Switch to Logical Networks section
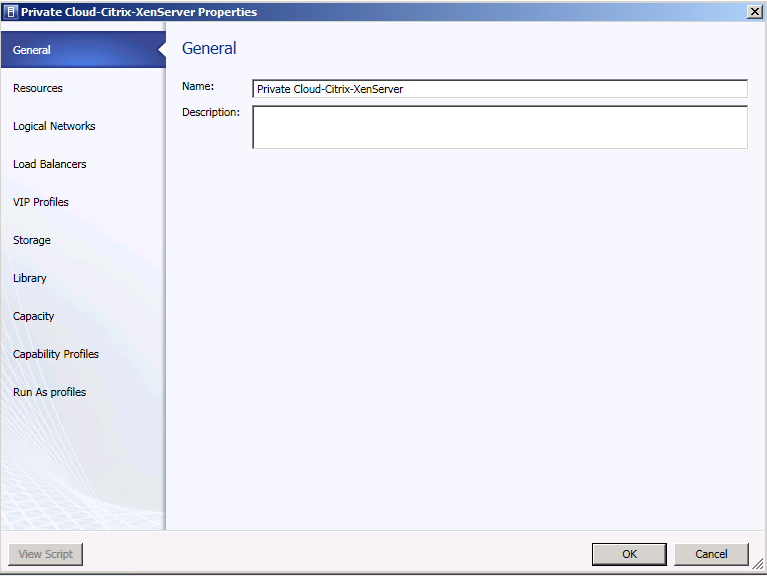767x576 pixels. pos(54,126)
